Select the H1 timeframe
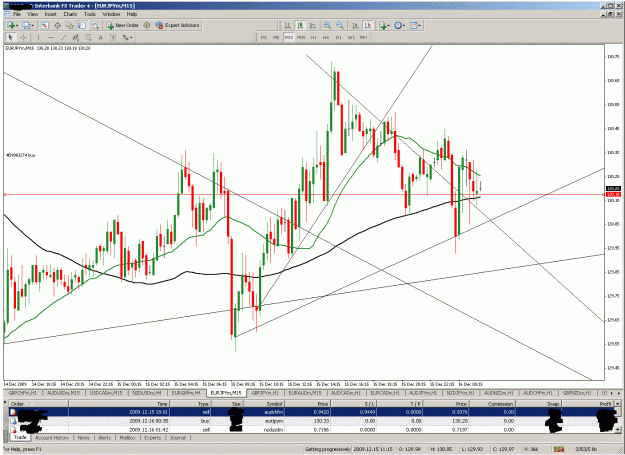This screenshot has width=625, height=455. [314, 37]
